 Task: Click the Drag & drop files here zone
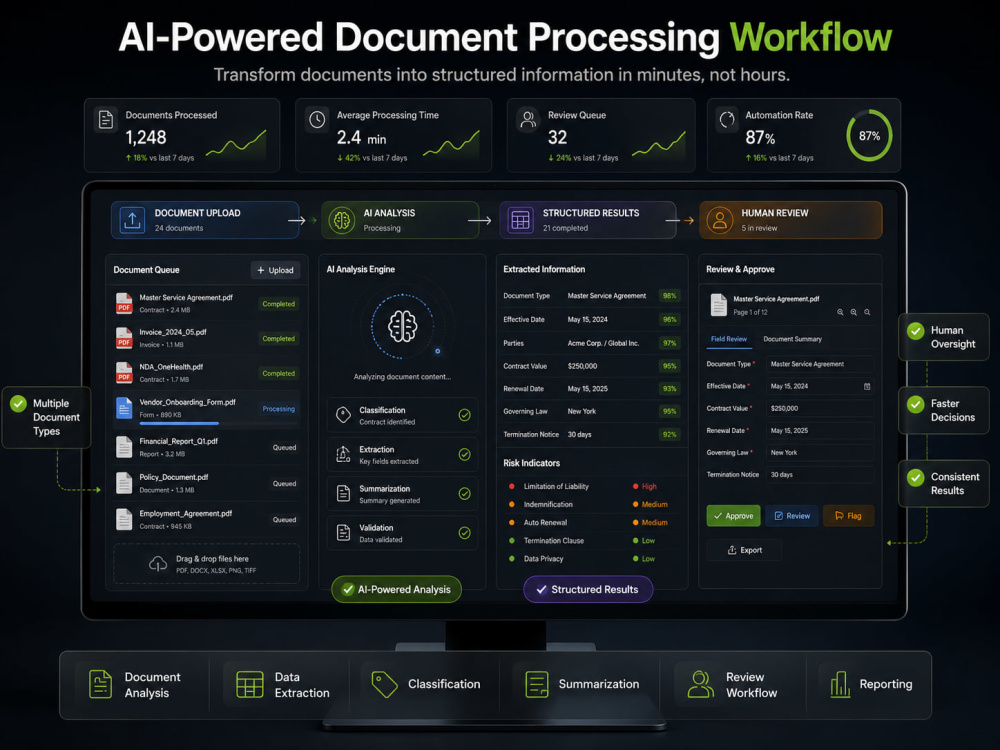pyautogui.click(x=206, y=564)
